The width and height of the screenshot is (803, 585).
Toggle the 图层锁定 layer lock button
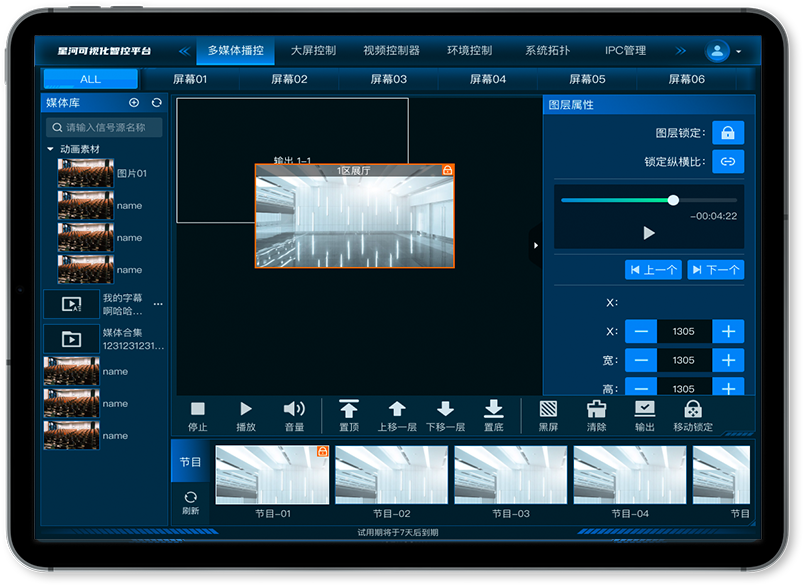tap(727, 133)
